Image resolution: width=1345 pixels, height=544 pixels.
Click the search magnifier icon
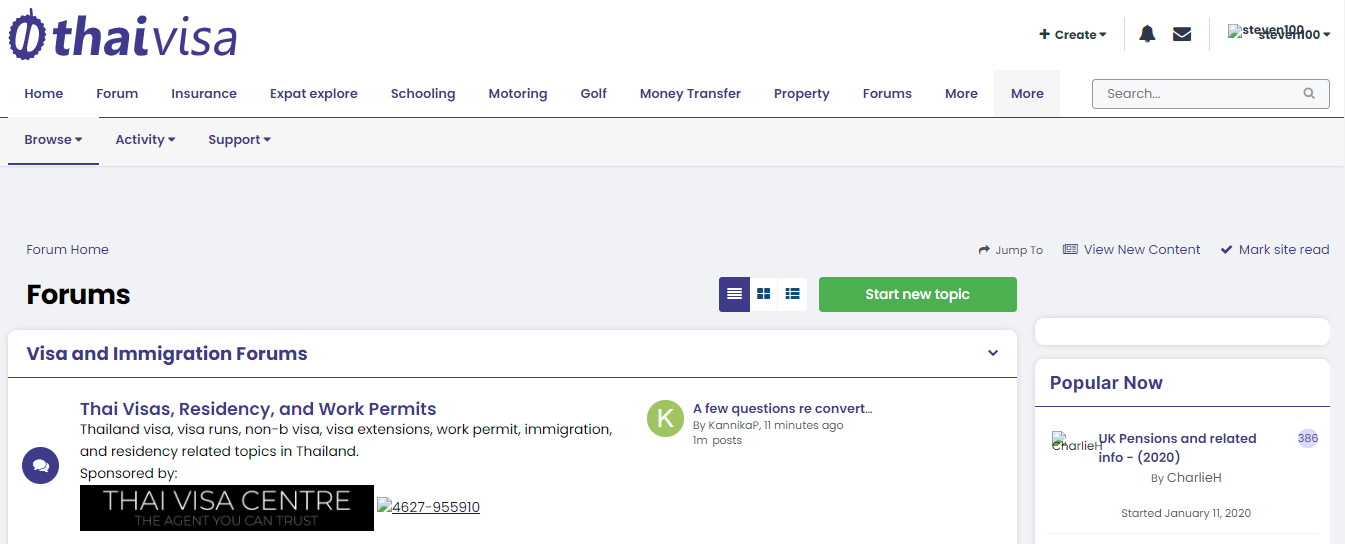coord(1309,94)
